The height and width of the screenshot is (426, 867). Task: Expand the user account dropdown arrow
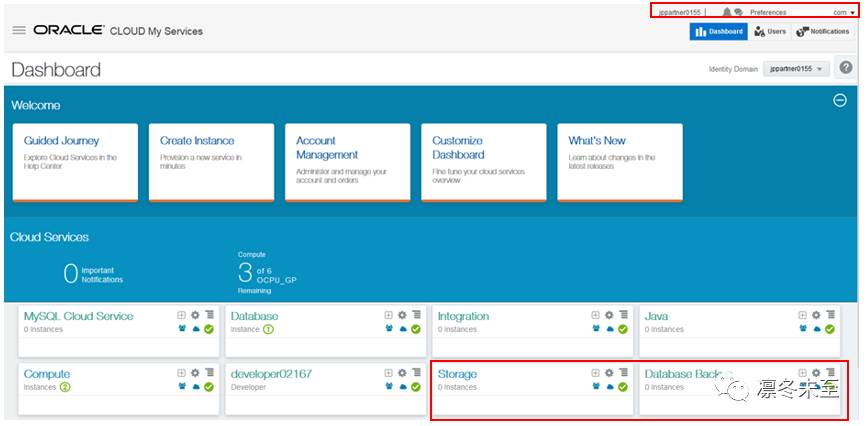(853, 13)
